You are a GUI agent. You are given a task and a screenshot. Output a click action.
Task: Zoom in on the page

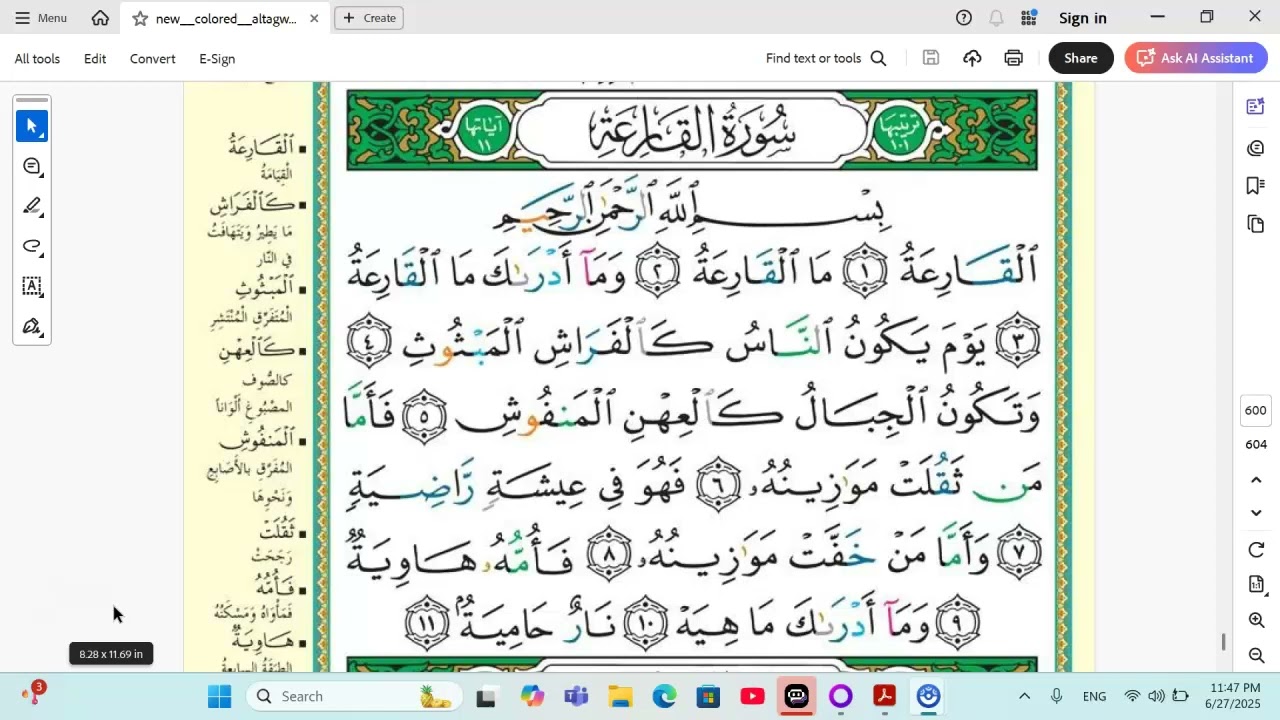coord(1257,620)
